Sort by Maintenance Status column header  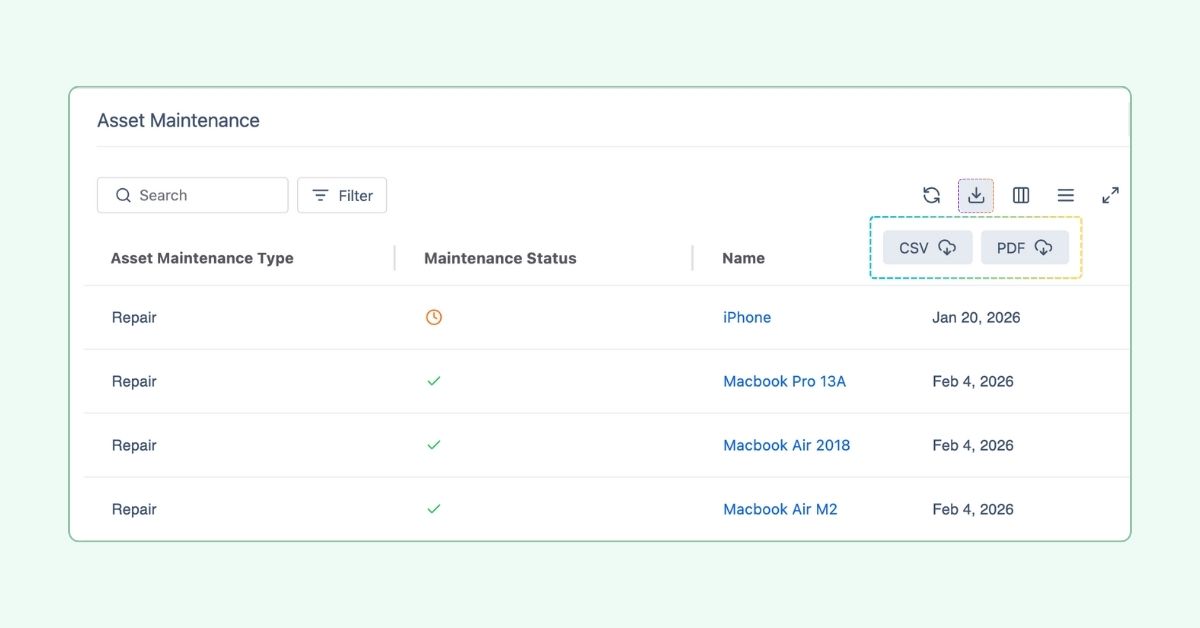[x=500, y=258]
